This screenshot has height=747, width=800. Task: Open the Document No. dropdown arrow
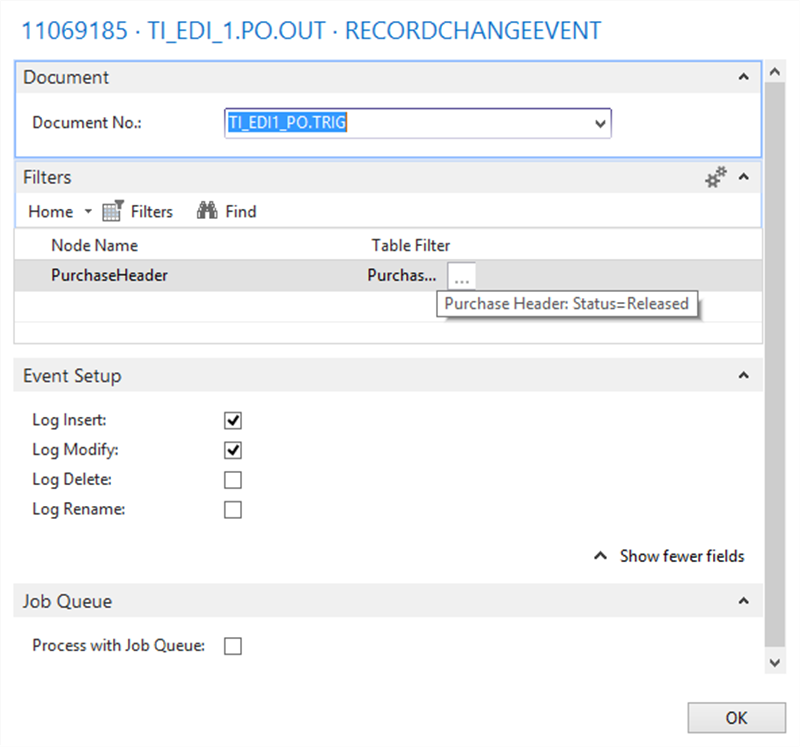pyautogui.click(x=600, y=123)
